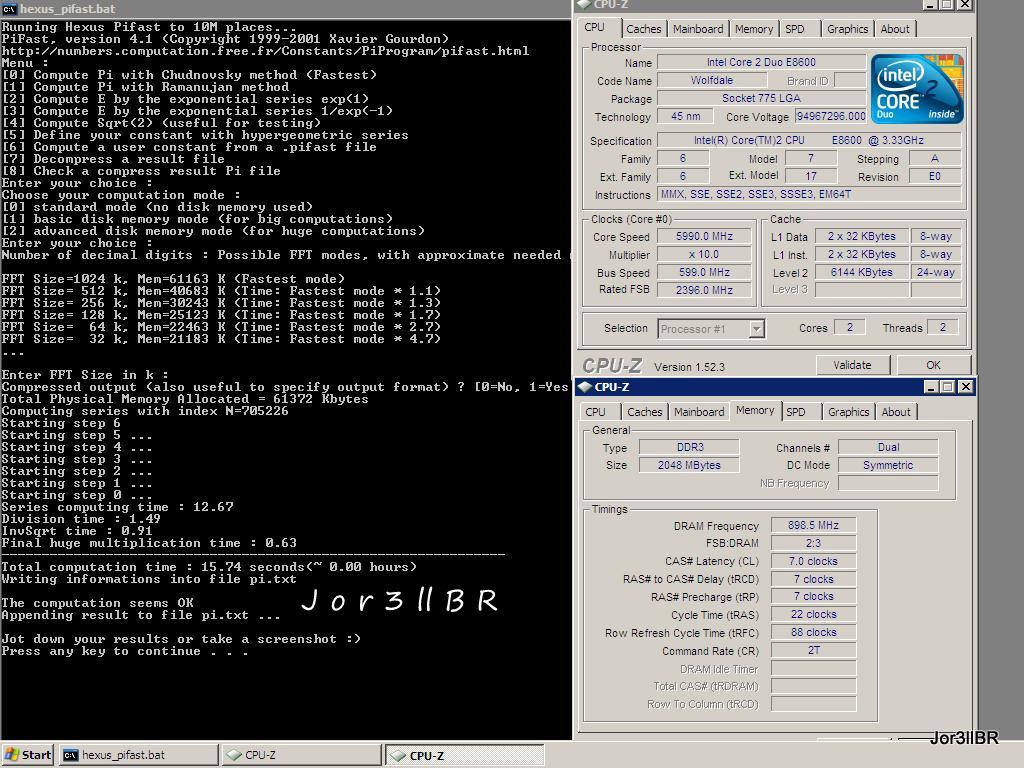Click the DC Mode value Symmetric

[x=888, y=465]
